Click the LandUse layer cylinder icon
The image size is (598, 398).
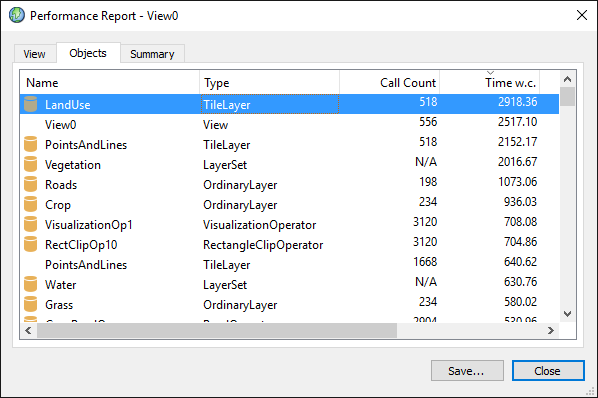click(x=31, y=104)
